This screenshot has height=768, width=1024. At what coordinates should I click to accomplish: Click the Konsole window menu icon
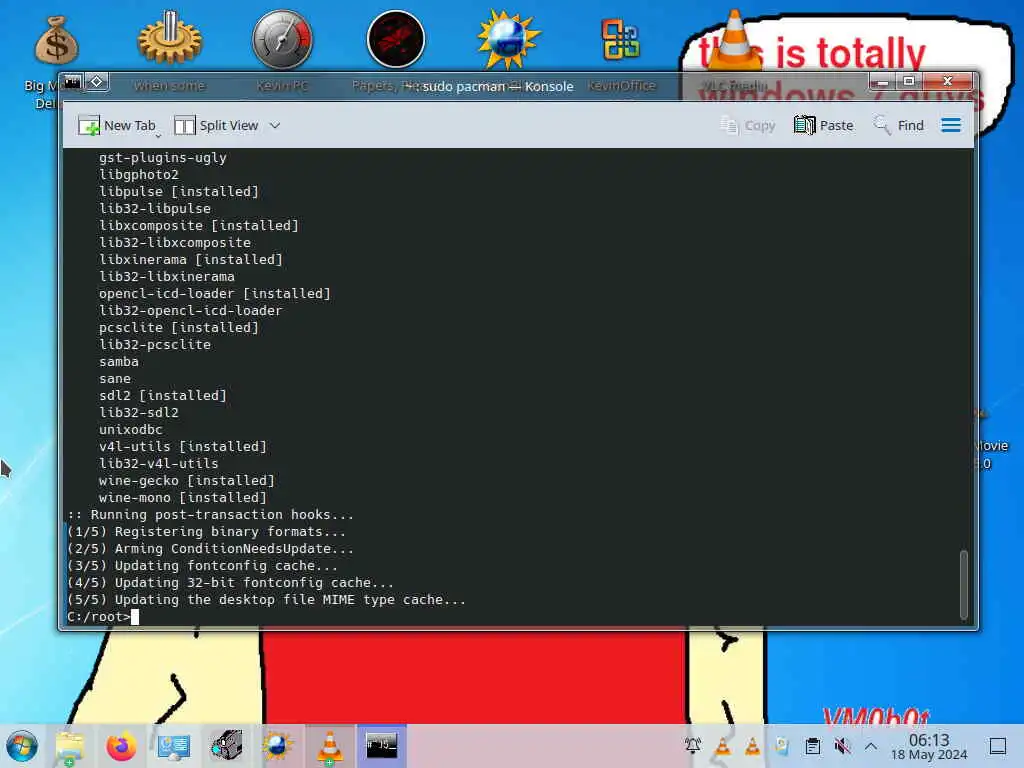pyautogui.click(x=72, y=82)
